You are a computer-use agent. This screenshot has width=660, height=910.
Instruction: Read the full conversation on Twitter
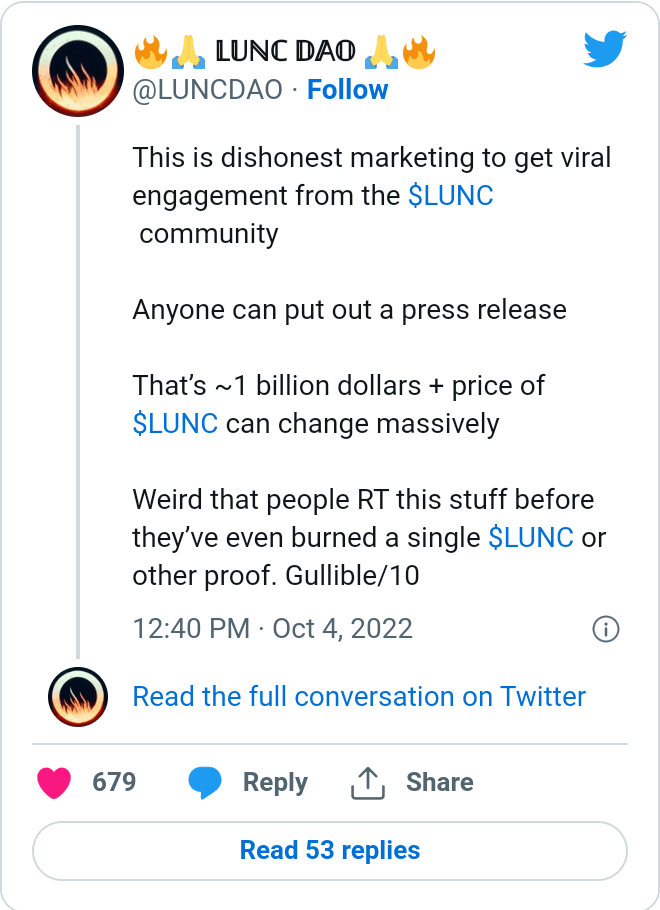[359, 696]
